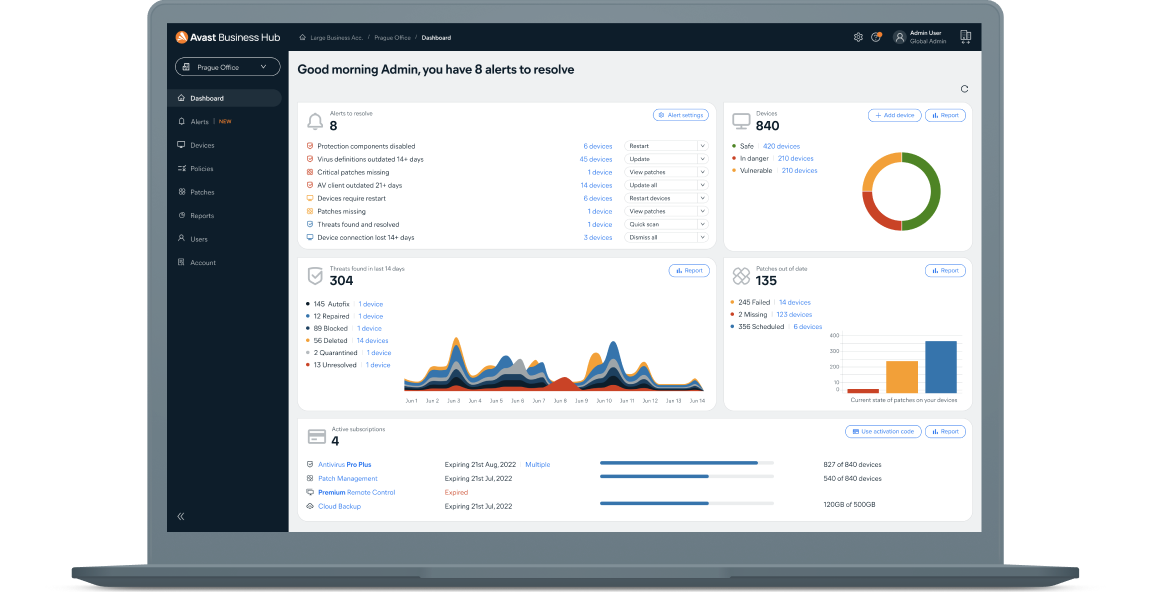The width and height of the screenshot is (1150, 592).
Task: Open the settings gear in the top bar
Action: click(x=857, y=36)
